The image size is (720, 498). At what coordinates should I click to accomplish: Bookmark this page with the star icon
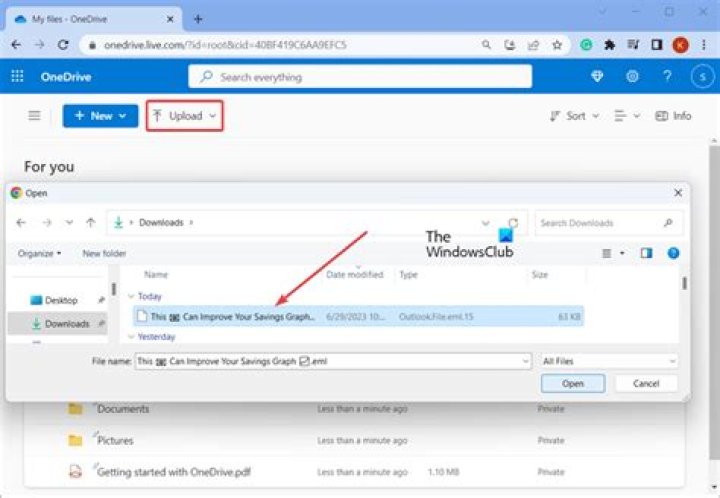[x=557, y=45]
